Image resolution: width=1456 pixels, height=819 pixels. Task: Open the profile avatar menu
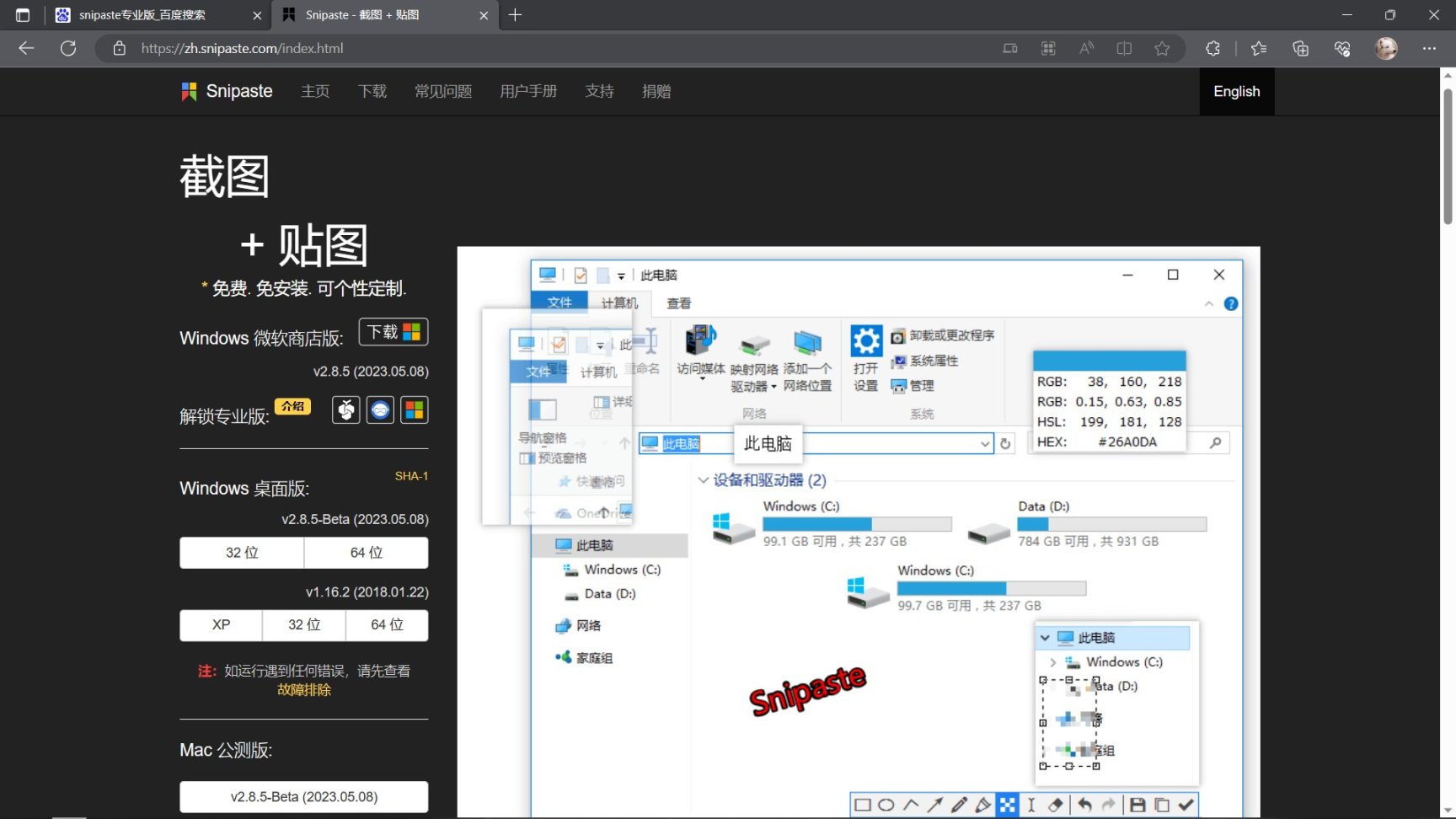point(1386,48)
